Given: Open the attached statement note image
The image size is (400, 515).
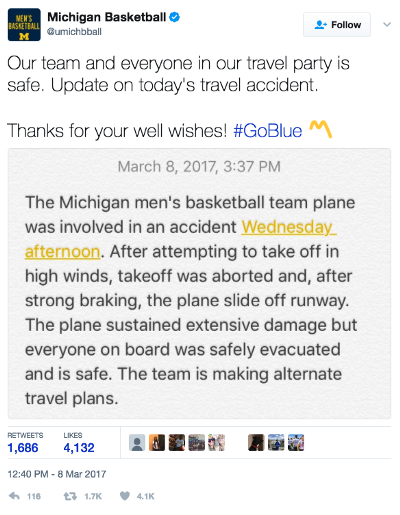Looking at the screenshot, I should pos(199,283).
